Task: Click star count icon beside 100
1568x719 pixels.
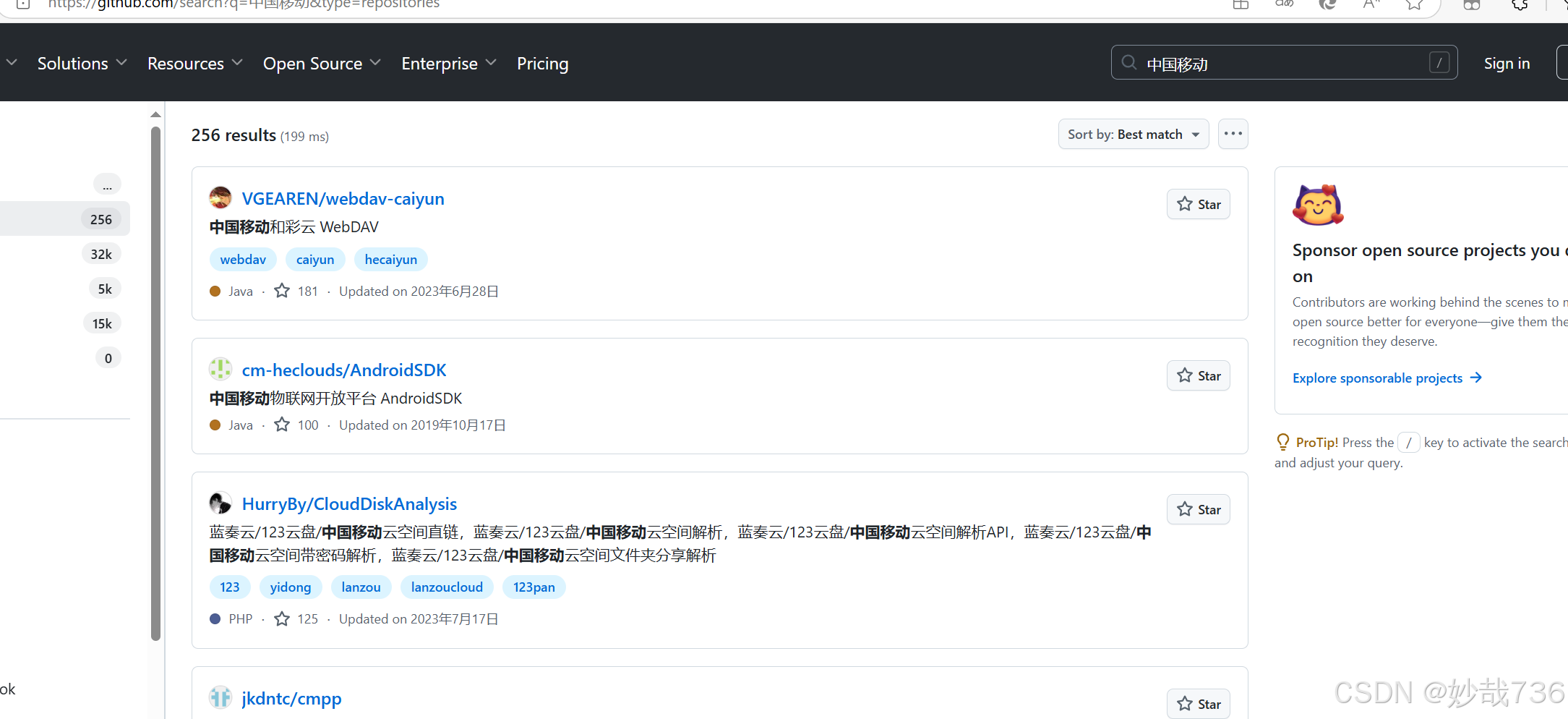Action: (x=282, y=425)
